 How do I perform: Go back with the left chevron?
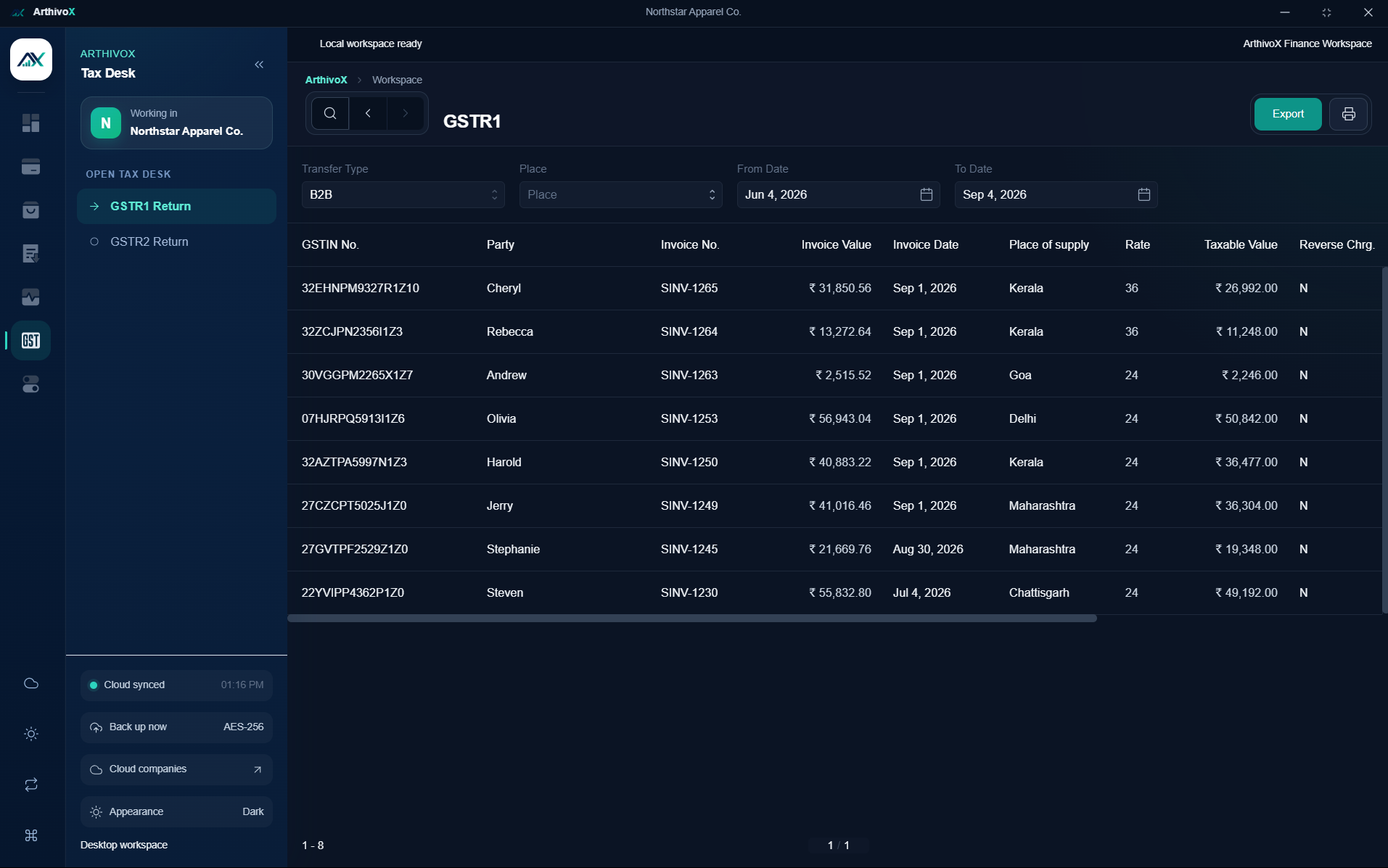(368, 113)
